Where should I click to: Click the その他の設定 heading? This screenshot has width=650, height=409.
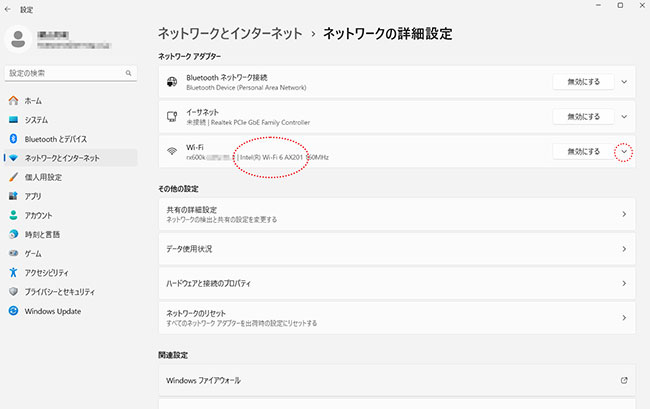pos(178,189)
